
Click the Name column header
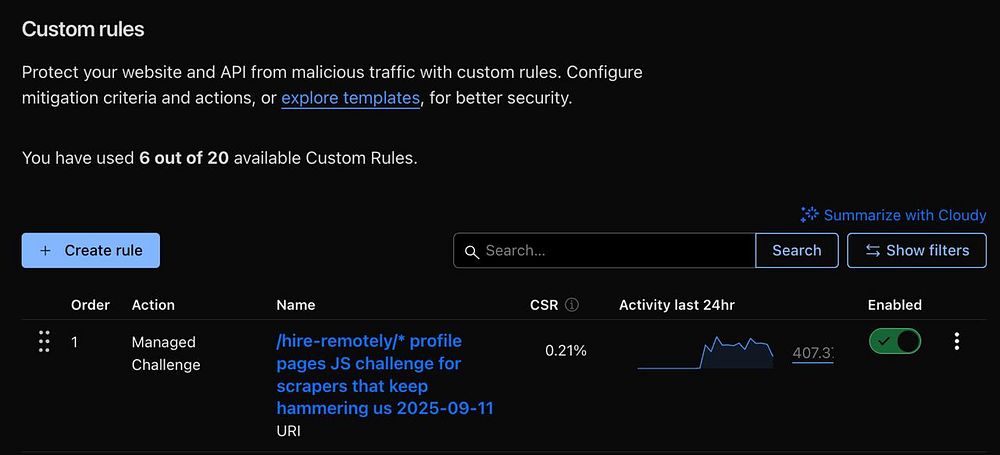pyautogui.click(x=295, y=305)
